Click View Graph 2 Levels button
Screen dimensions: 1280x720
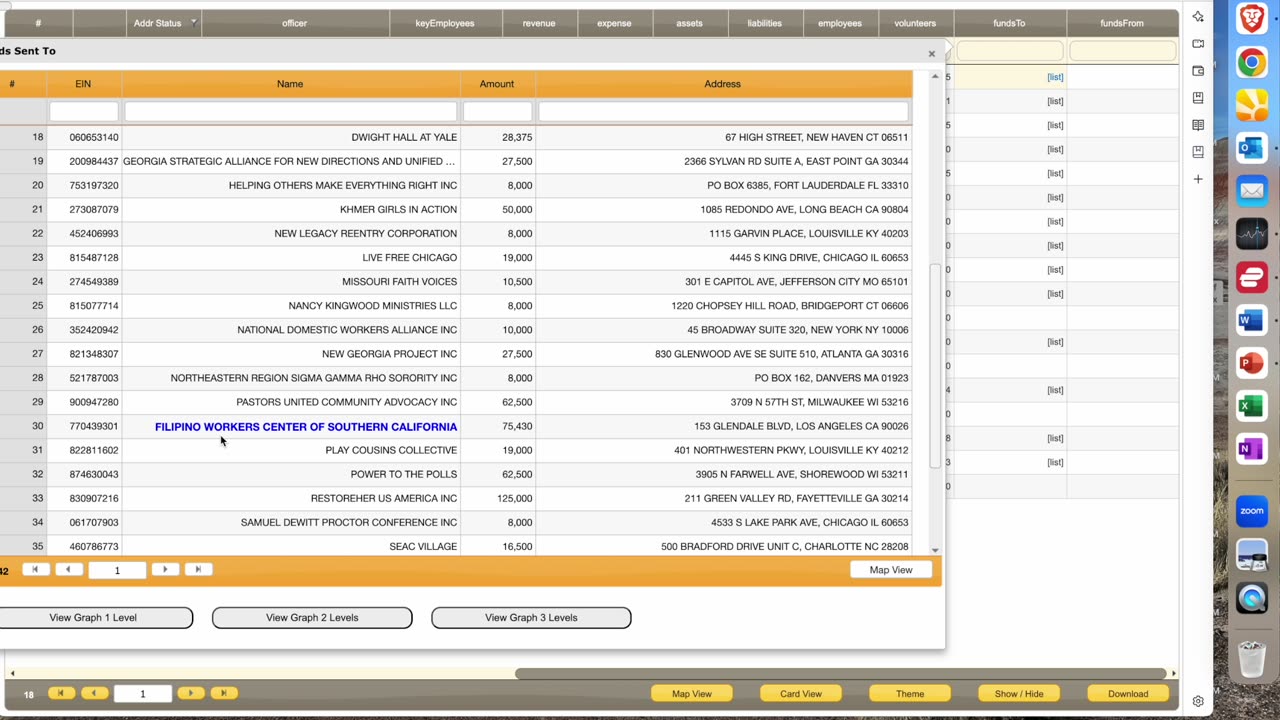(312, 618)
